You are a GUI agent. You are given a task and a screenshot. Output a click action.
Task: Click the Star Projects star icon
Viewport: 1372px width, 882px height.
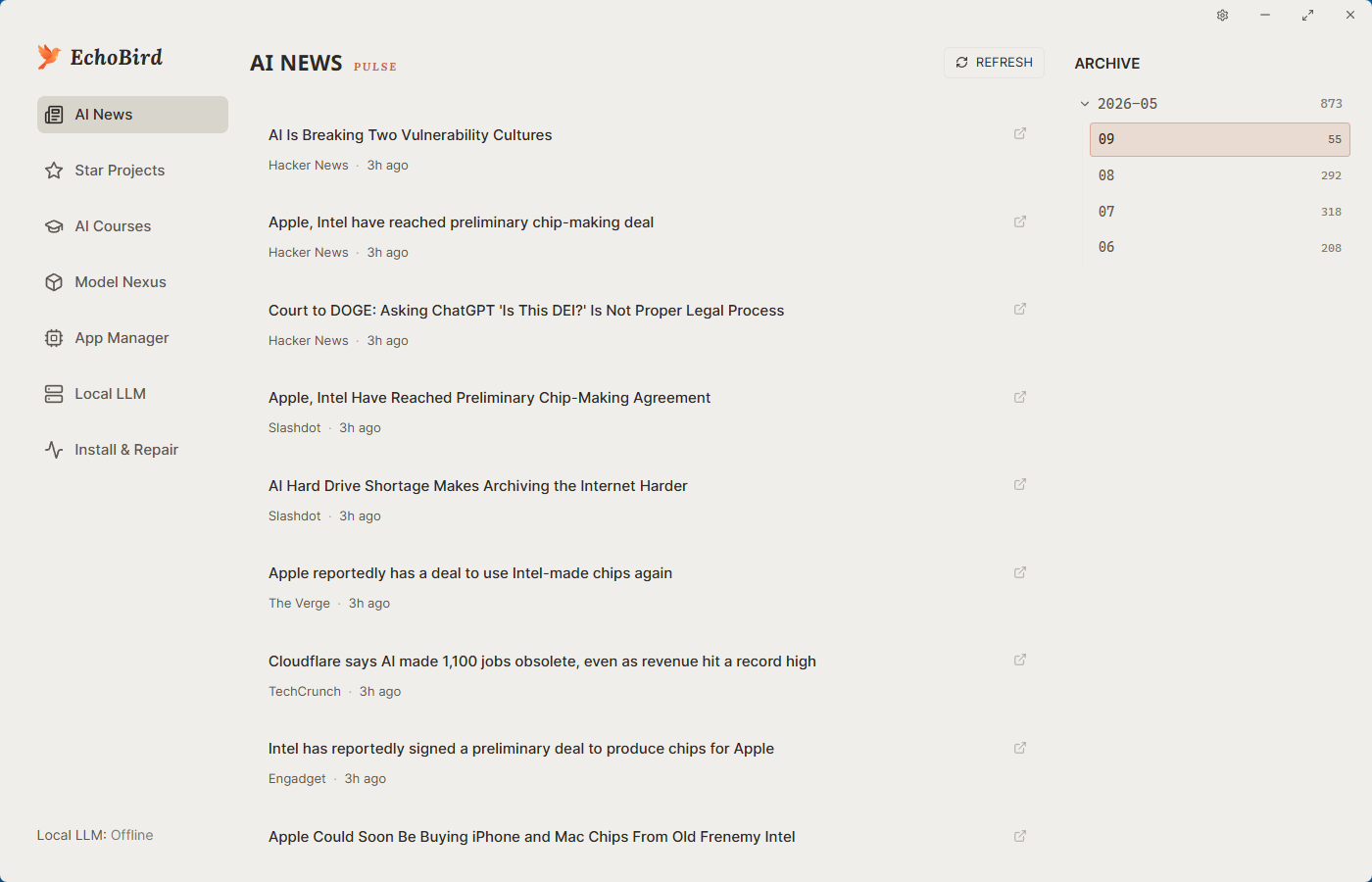point(54,171)
